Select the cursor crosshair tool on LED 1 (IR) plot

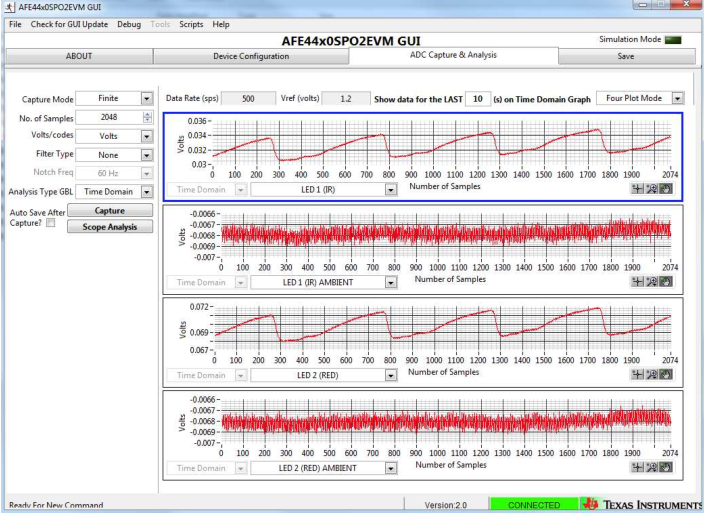click(638, 187)
